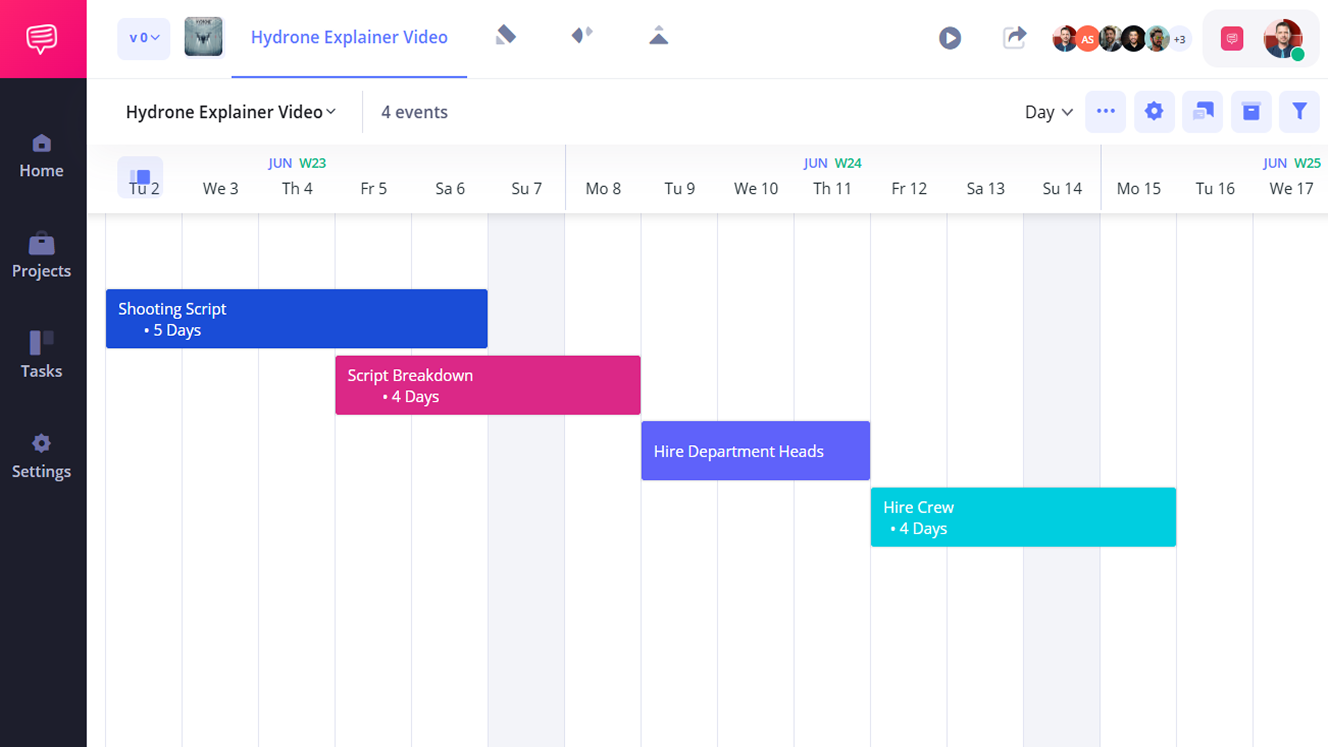
Task: Click the play button icon
Action: [950, 38]
